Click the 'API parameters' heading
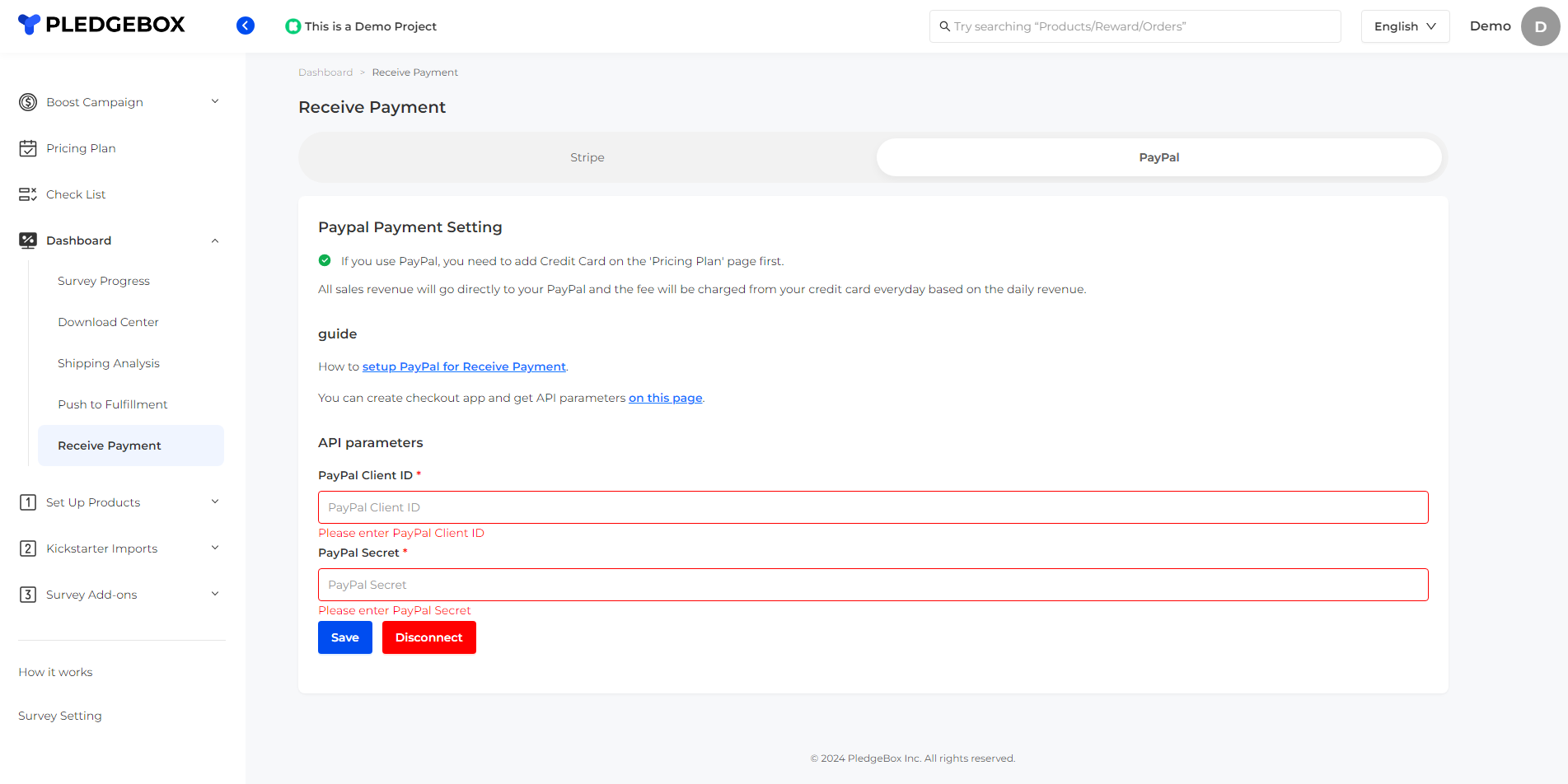 371,442
